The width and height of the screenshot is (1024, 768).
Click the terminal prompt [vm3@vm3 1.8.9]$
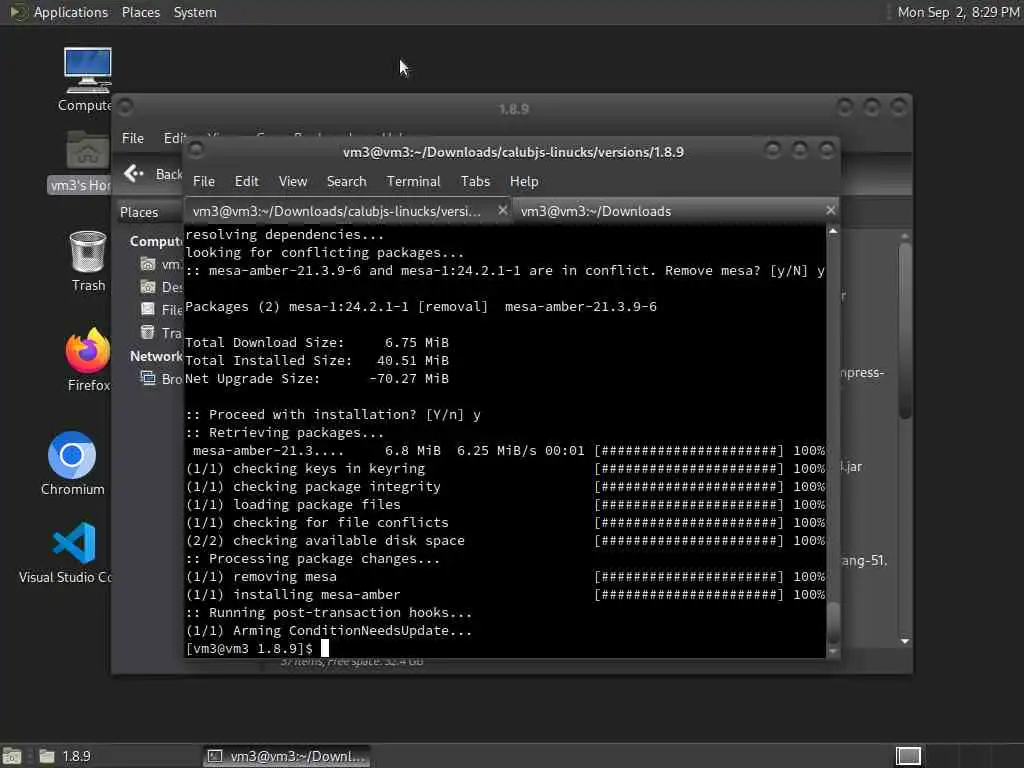click(x=249, y=648)
